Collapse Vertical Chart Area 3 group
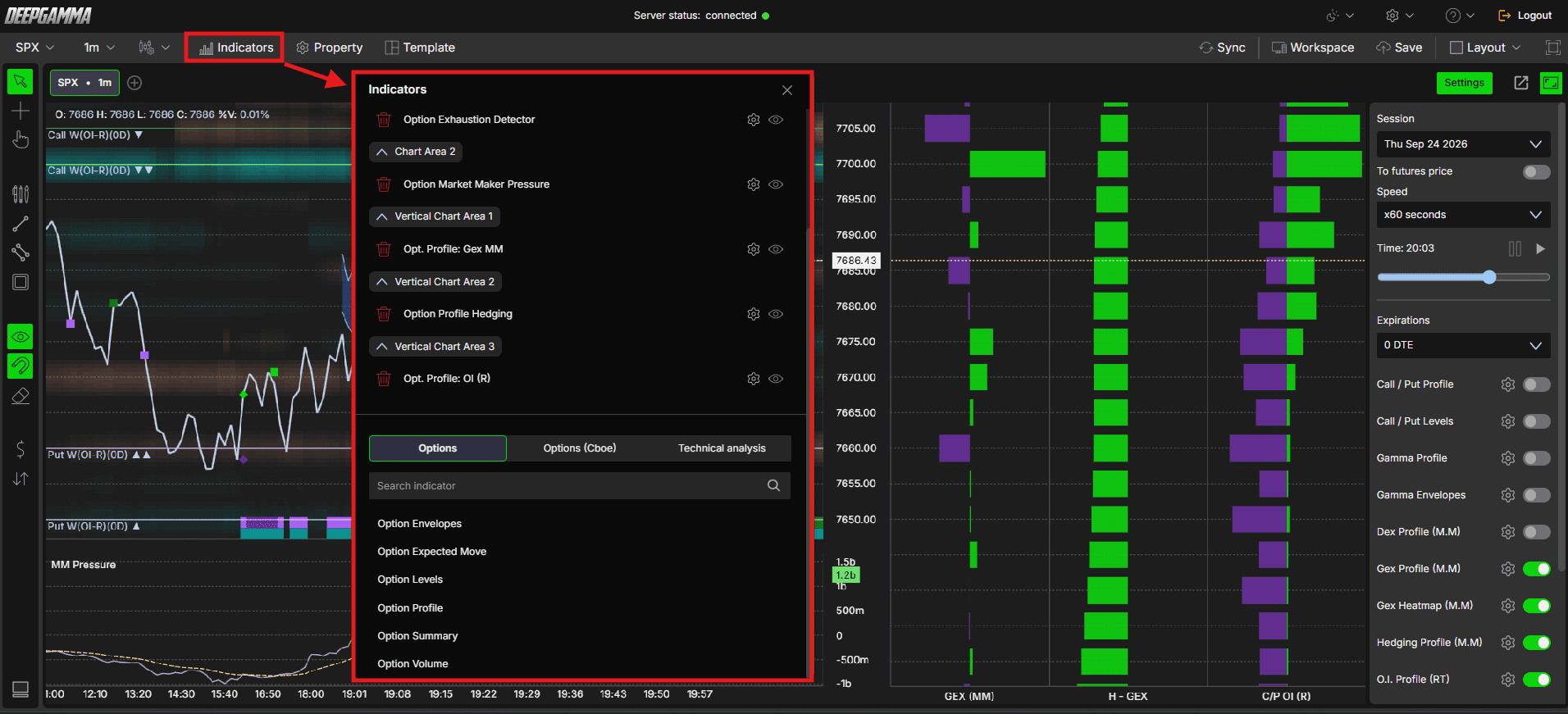Viewport: 1568px width, 714px height. click(435, 347)
